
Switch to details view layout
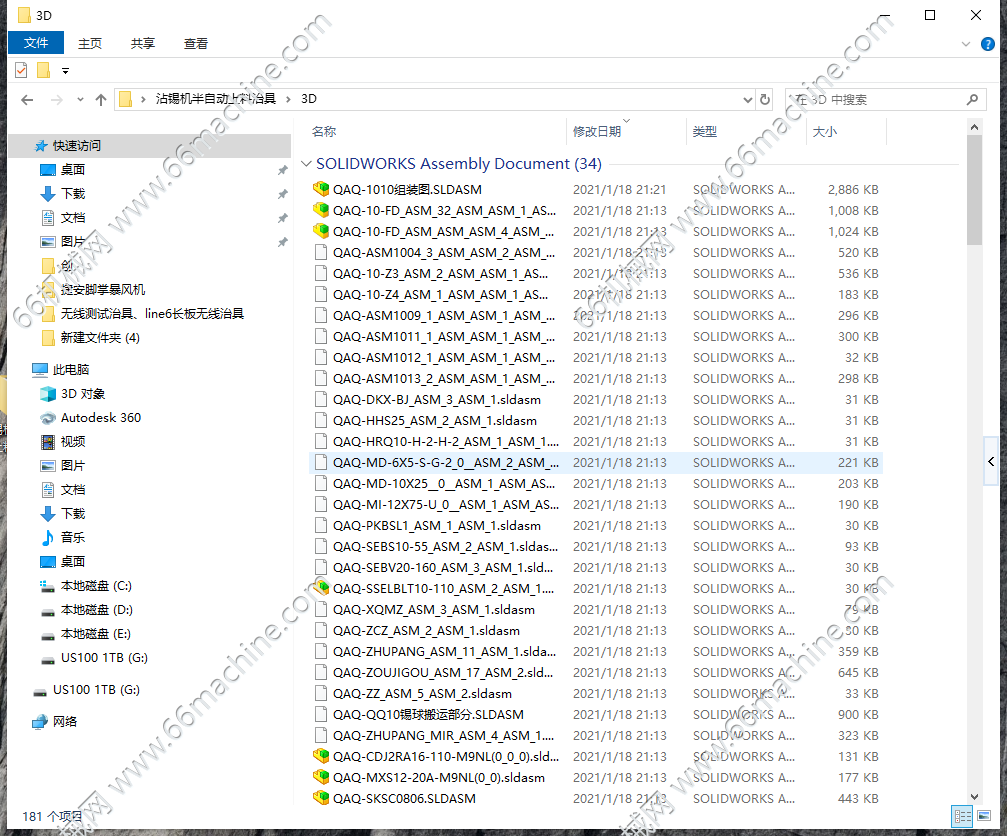click(963, 816)
